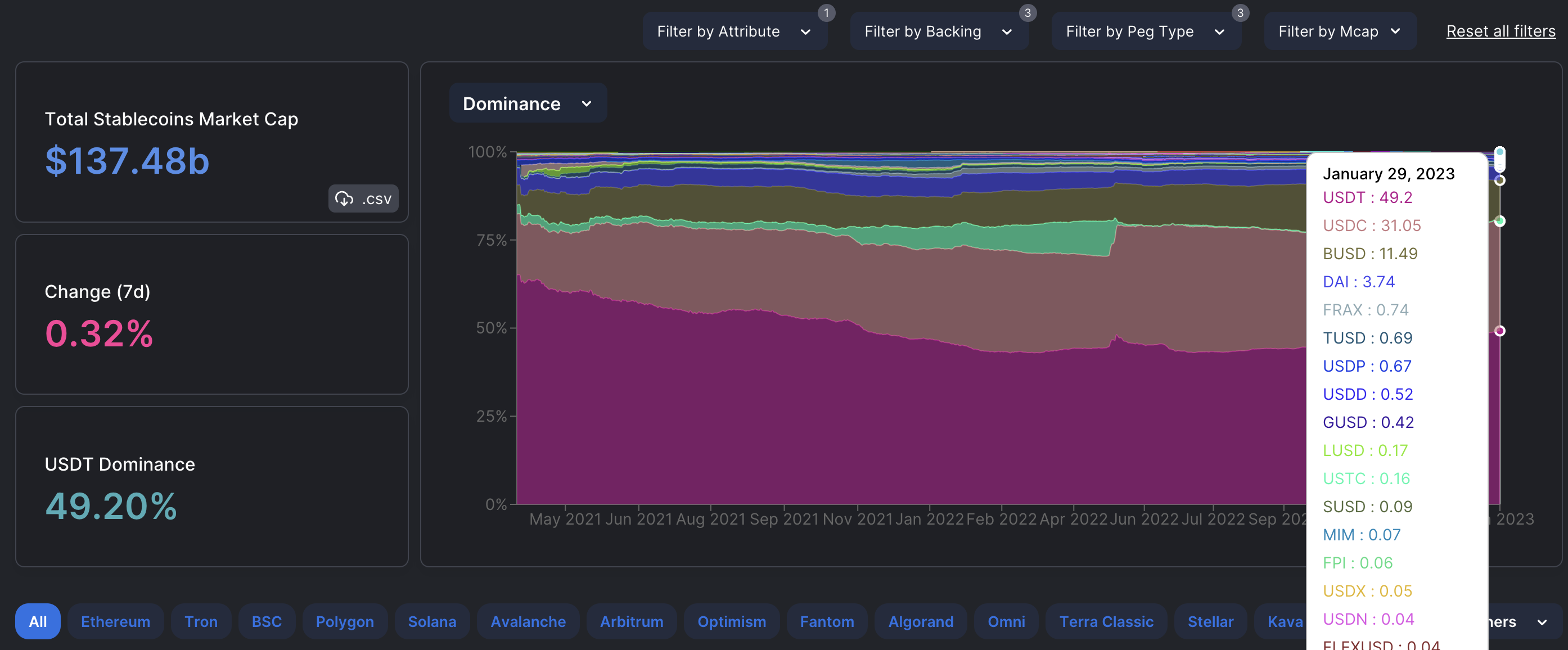Open the Filter by Attribute dropdown
Screen dimensions: 1568x650
pos(735,31)
